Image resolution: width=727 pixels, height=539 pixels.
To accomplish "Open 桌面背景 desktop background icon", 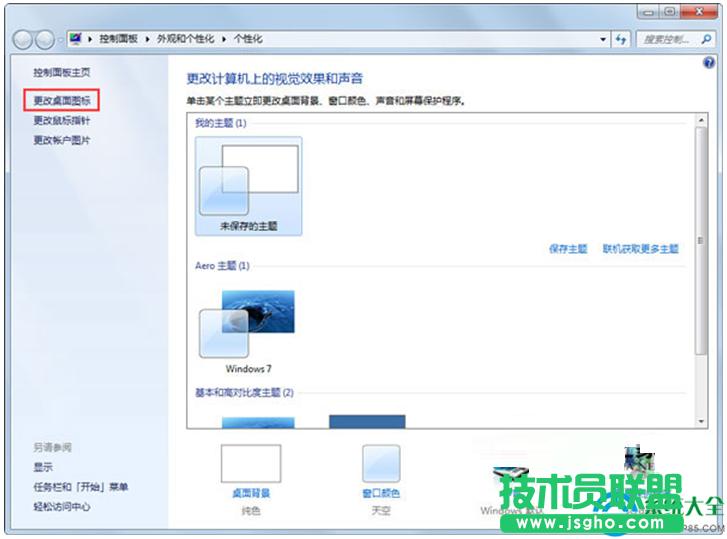I will point(251,463).
